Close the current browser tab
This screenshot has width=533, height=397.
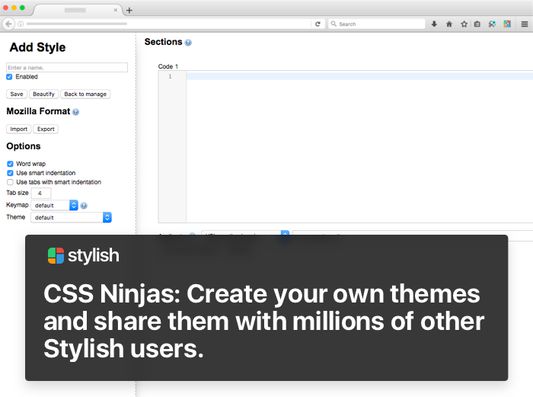coord(116,10)
